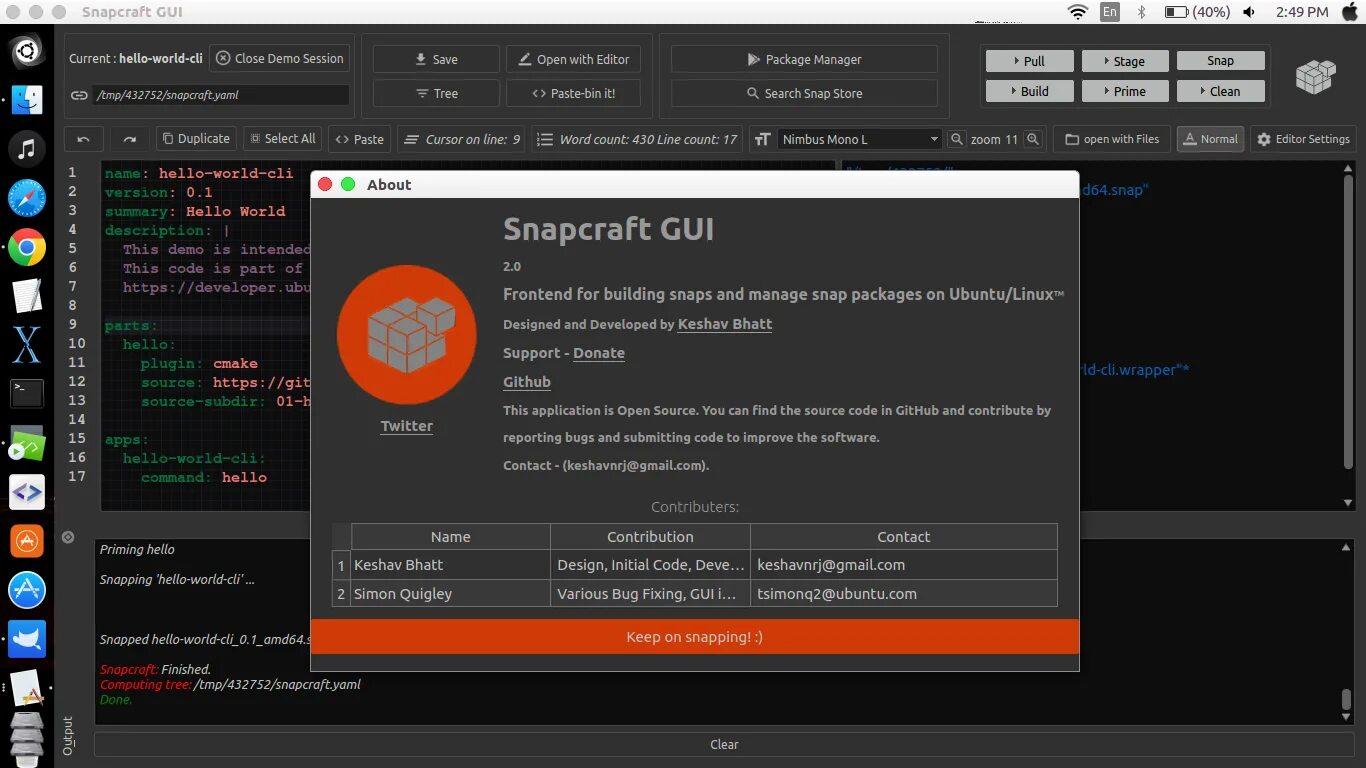Image resolution: width=1366 pixels, height=768 pixels.
Task: Run the Build snapcraft step
Action: (1029, 91)
